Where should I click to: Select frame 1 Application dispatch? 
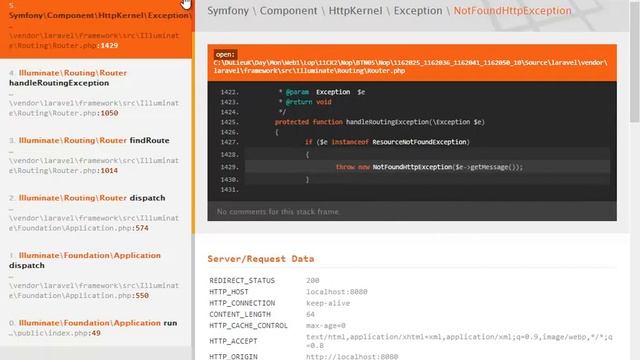[96, 275]
